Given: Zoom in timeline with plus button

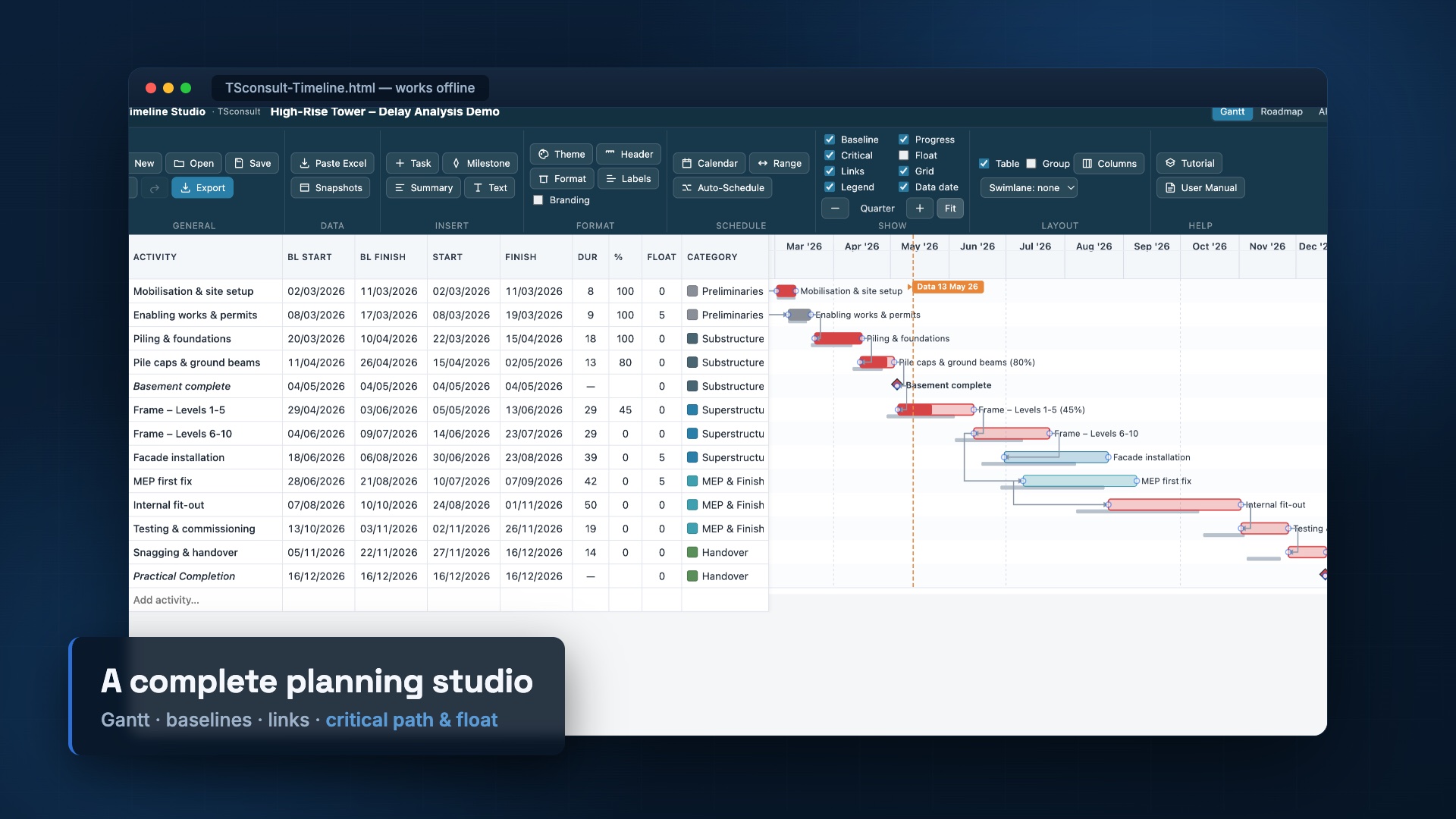Looking at the screenshot, I should 919,209.
